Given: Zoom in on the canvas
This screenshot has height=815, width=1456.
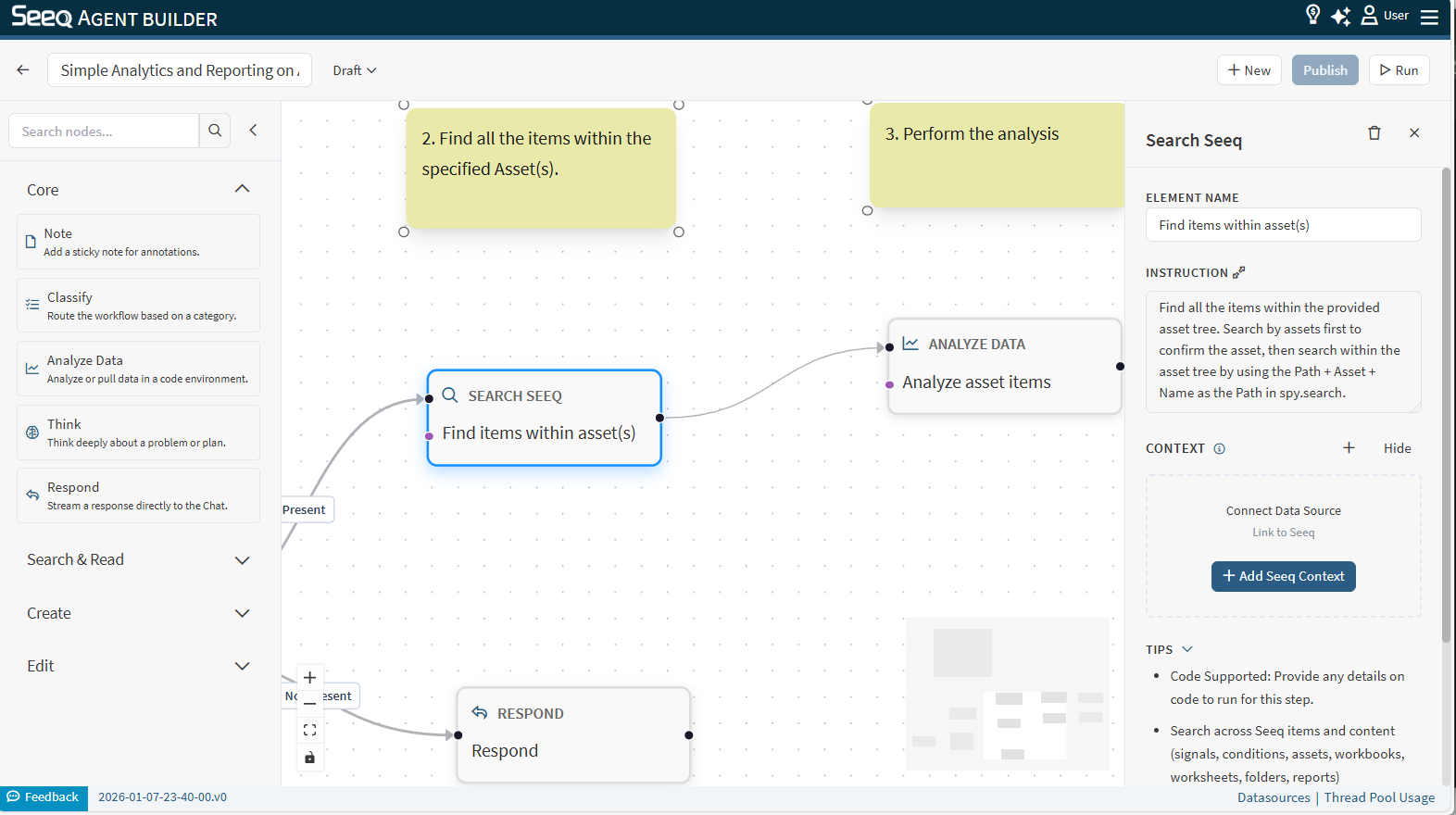Looking at the screenshot, I should pos(310,678).
